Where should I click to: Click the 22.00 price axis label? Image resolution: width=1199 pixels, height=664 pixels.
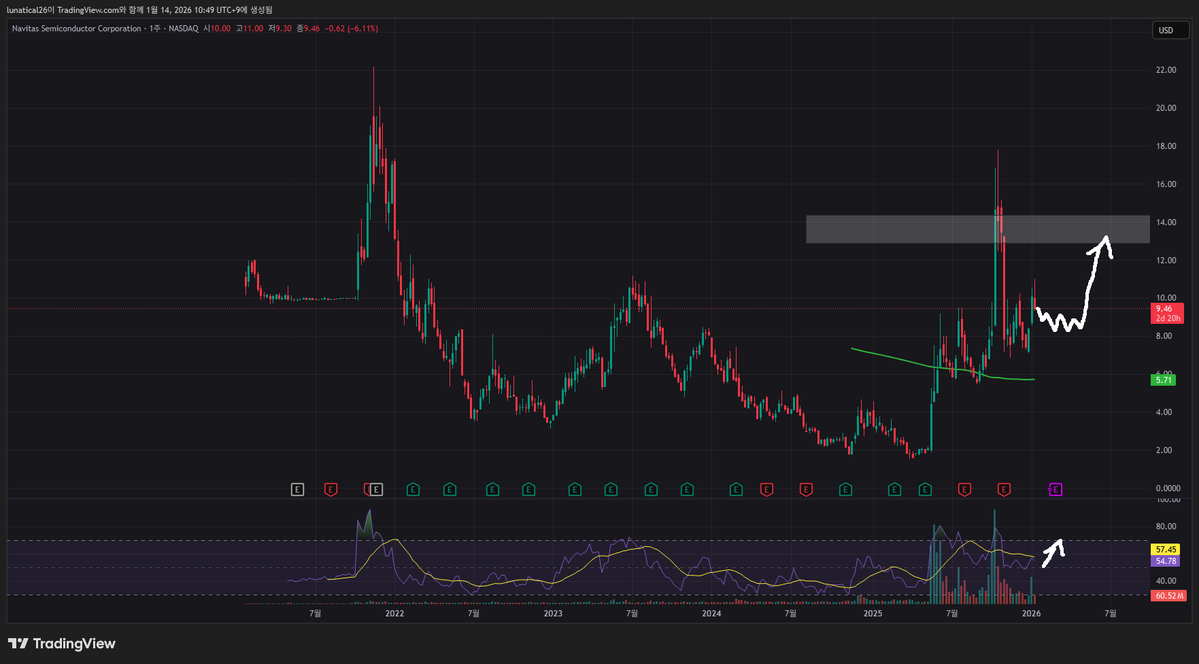point(1166,70)
